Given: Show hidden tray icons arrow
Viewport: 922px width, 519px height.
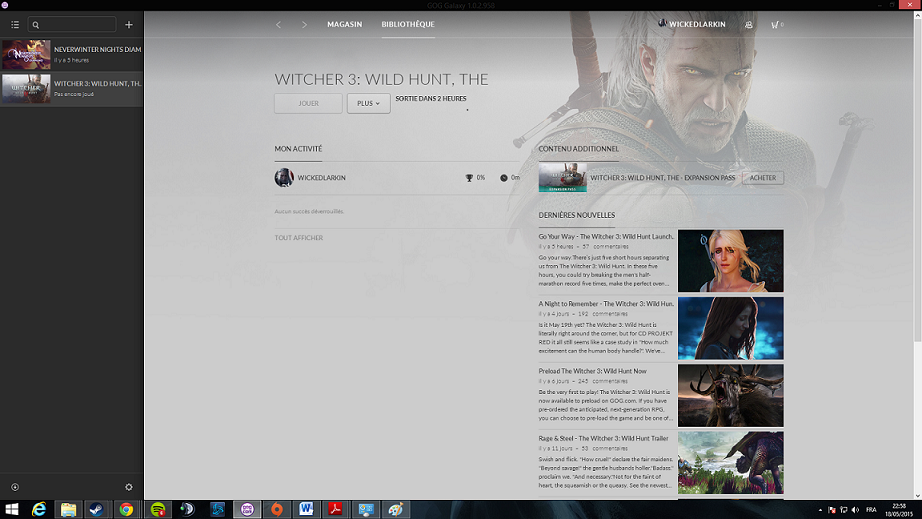Looking at the screenshot, I should (820, 510).
